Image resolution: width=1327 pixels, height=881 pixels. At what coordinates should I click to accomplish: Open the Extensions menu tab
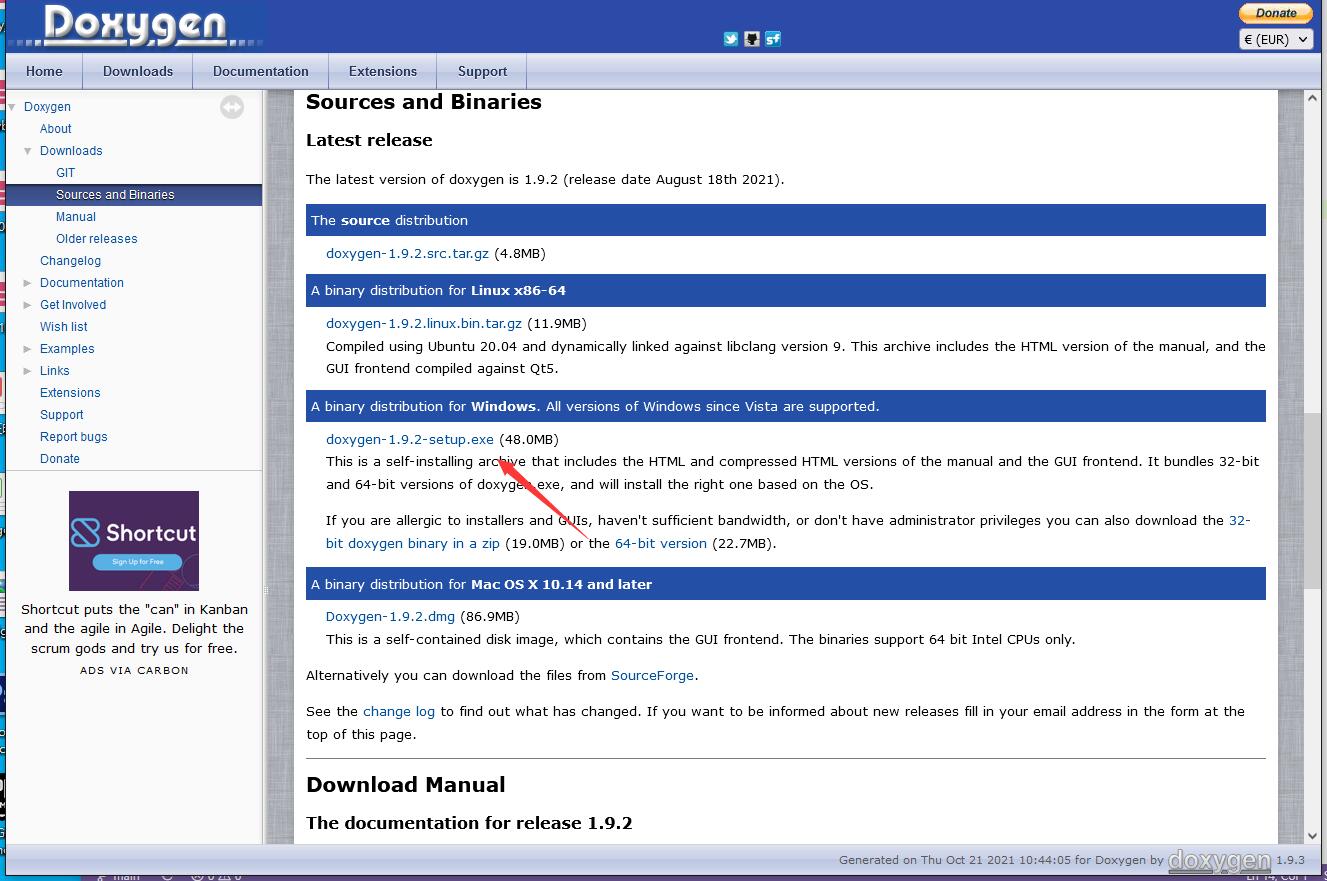pyautogui.click(x=383, y=71)
